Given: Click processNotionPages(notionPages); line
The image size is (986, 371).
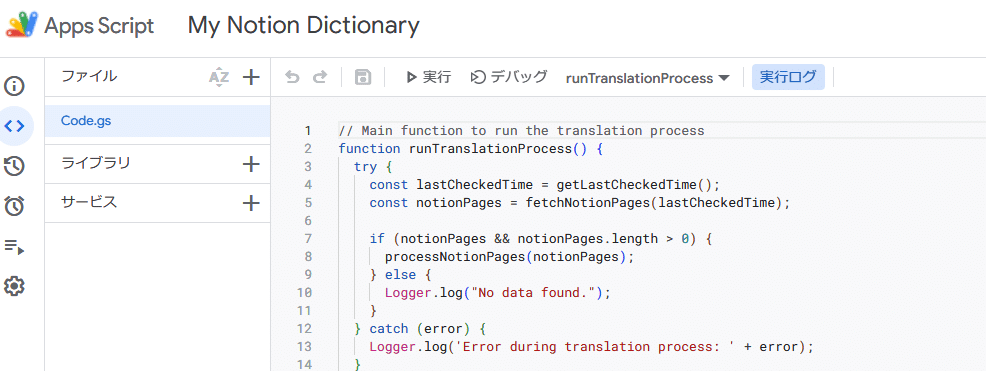Looking at the screenshot, I should coord(509,257).
